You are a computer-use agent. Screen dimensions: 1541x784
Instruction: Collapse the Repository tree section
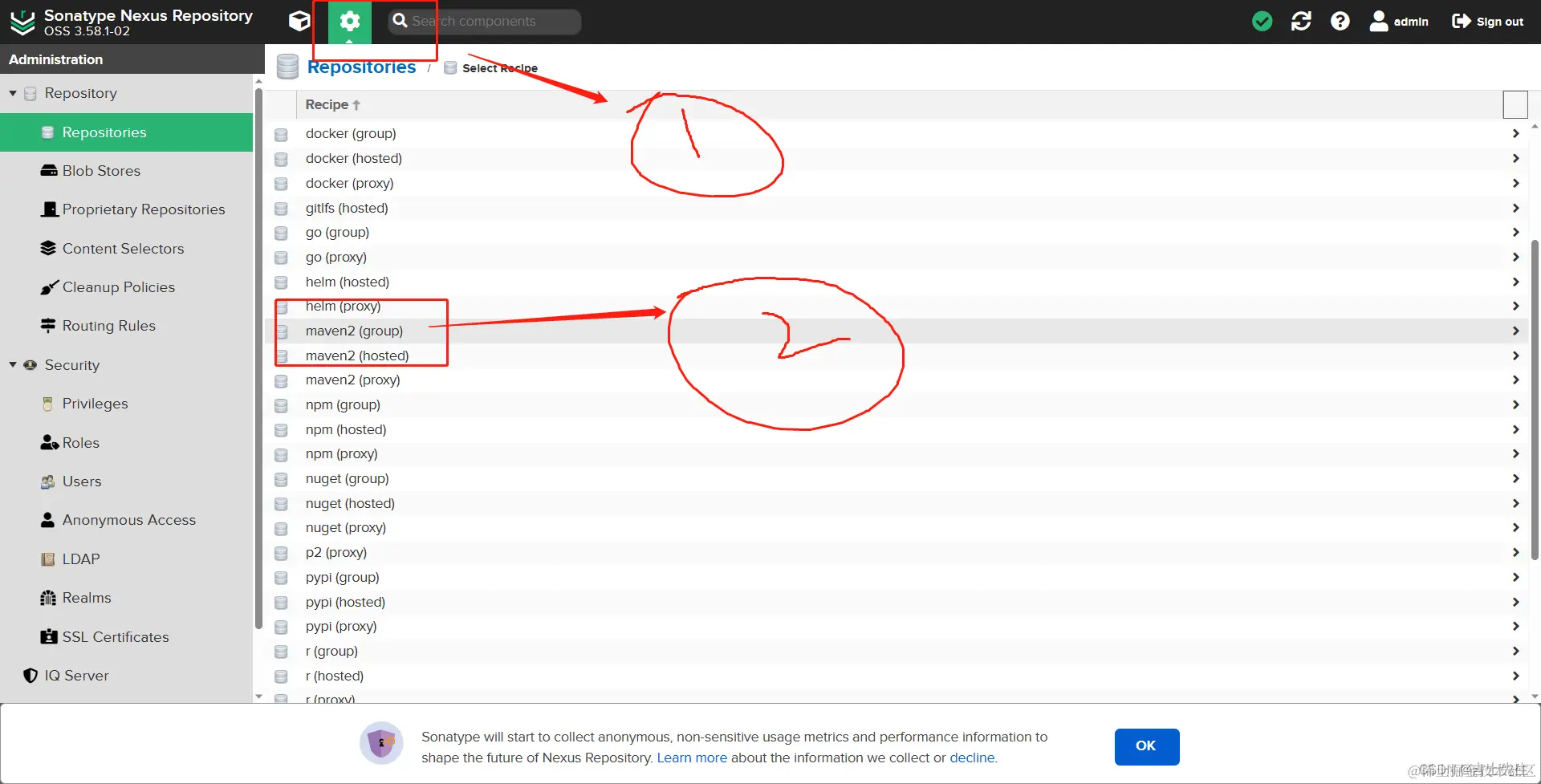coord(13,93)
